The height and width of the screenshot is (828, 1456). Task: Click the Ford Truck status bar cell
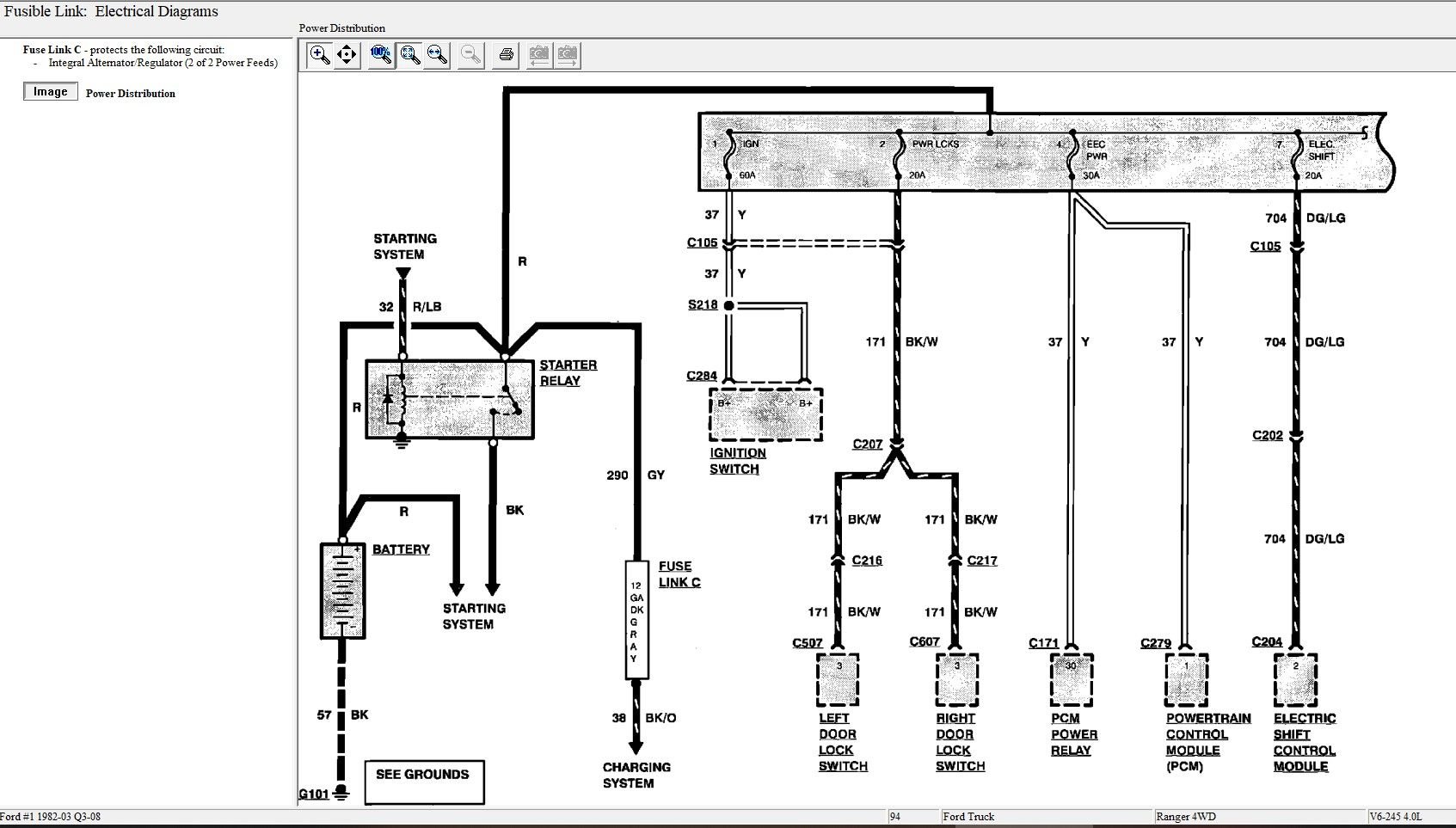[968, 817]
